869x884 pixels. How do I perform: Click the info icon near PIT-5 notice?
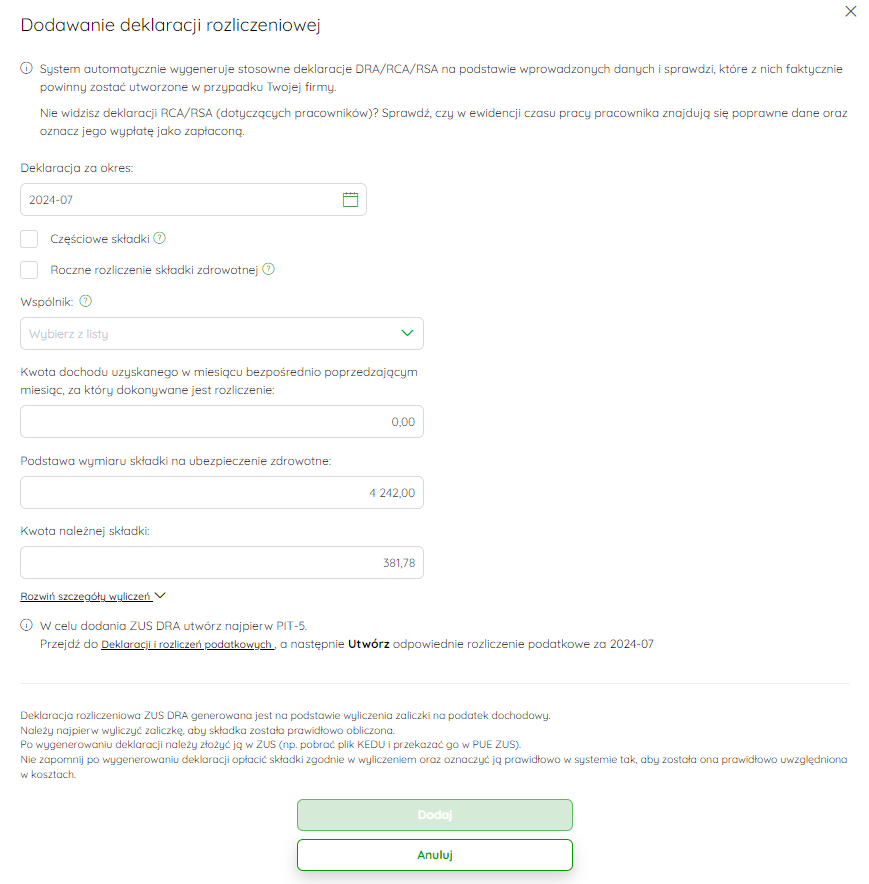[x=27, y=625]
